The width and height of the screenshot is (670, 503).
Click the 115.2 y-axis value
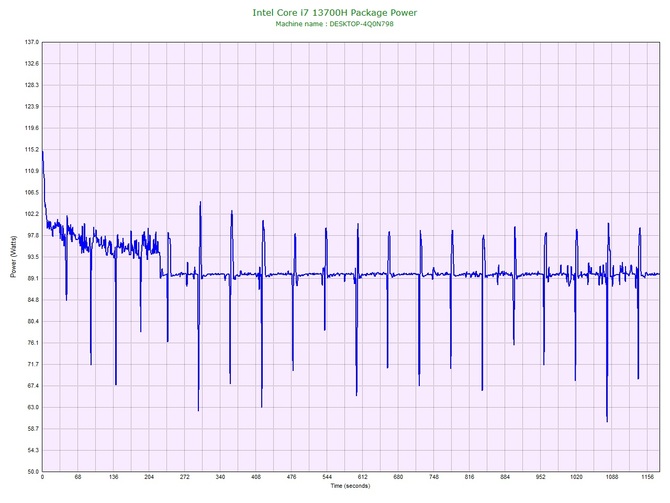coord(32,150)
